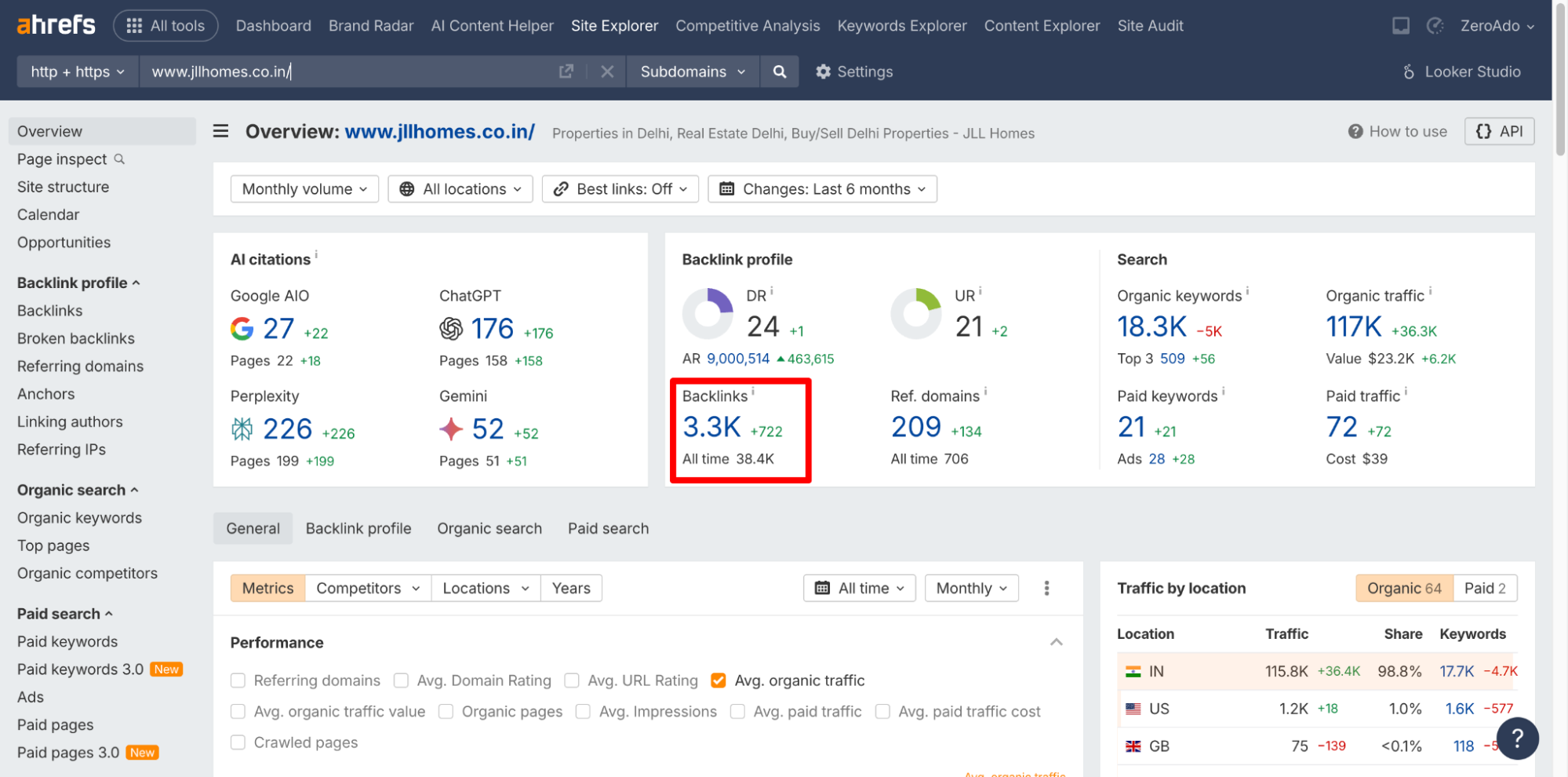1568x777 pixels.
Task: Open the help chat question bubble
Action: pos(1517,738)
